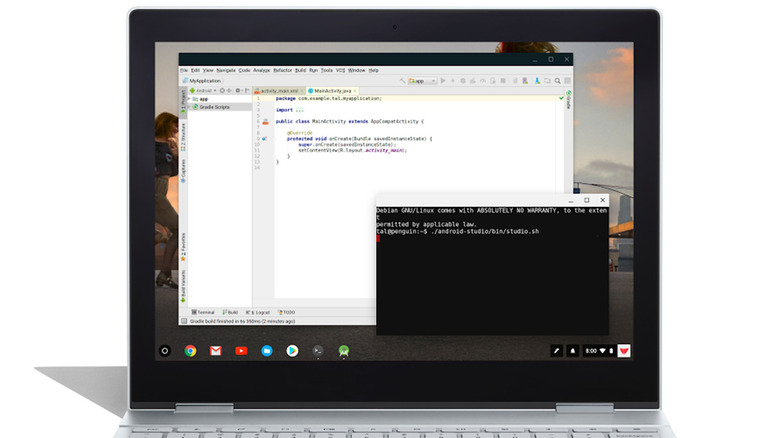Open Chrome from the shelf
The width and height of the screenshot is (780, 438).
[x=190, y=351]
